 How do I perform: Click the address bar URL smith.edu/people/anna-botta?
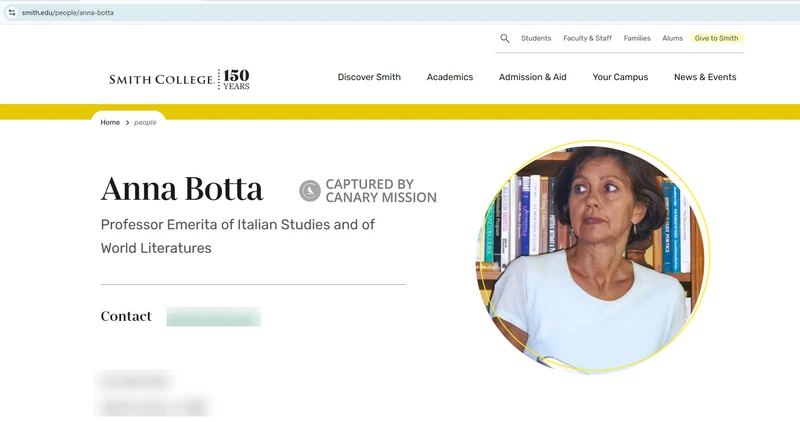point(67,13)
